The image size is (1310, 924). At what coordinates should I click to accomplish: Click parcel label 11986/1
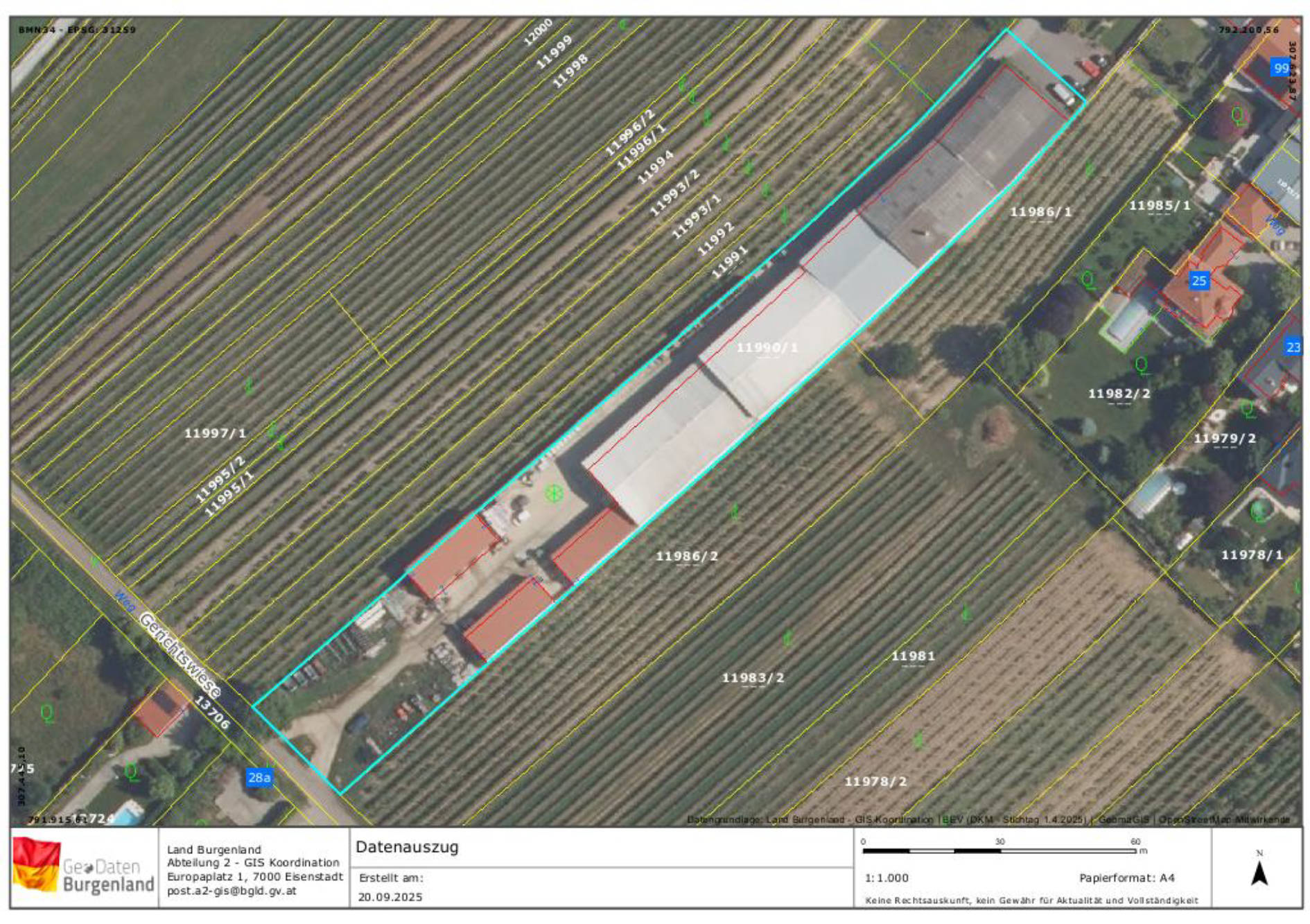coord(1040,211)
